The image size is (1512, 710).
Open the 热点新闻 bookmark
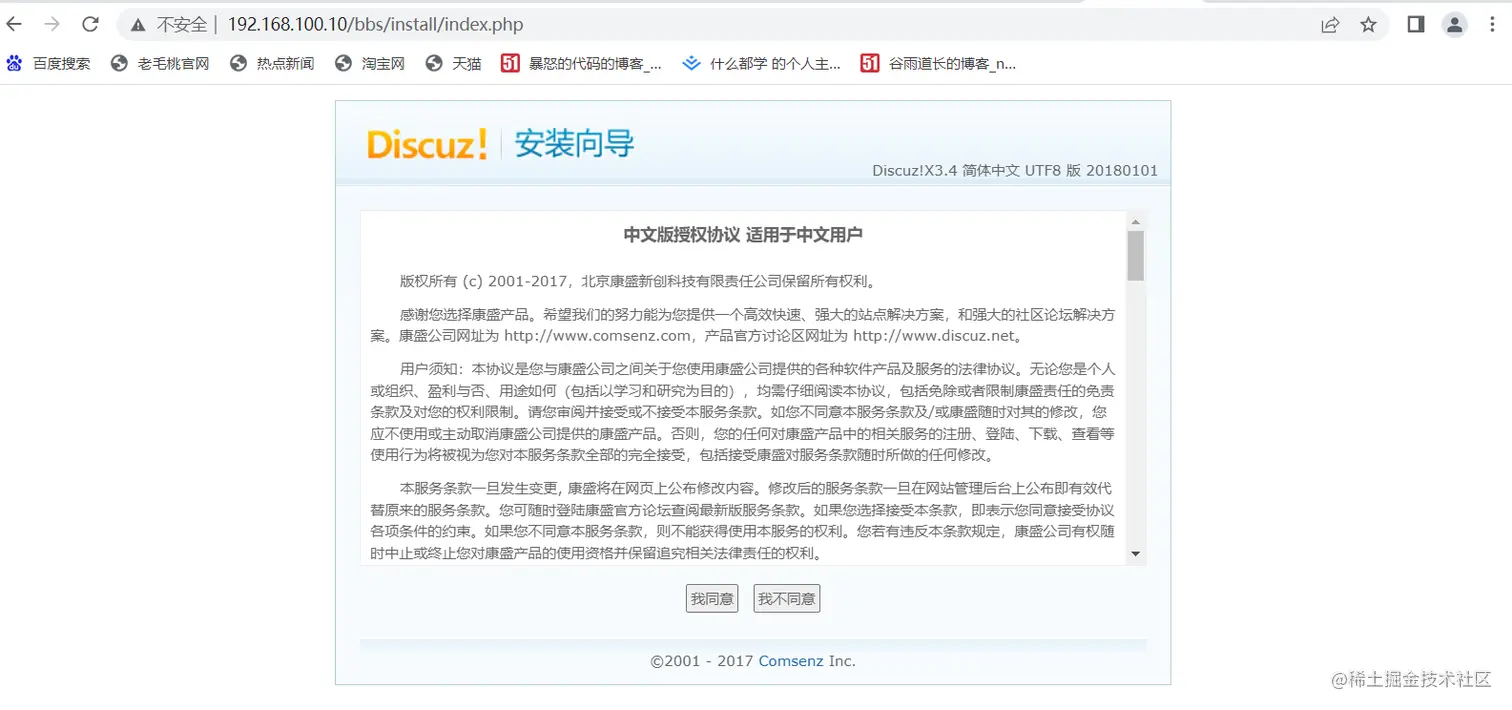coord(272,63)
